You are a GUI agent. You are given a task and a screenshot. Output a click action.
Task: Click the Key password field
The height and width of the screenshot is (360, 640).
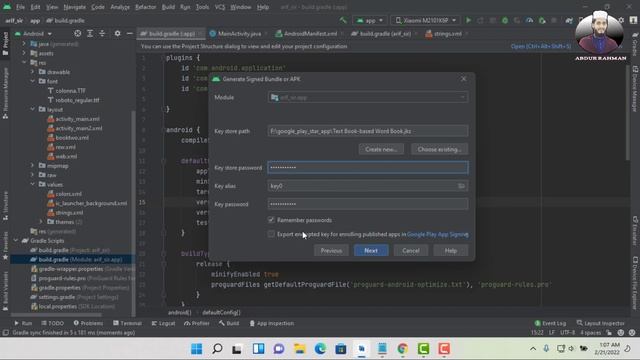(368, 204)
